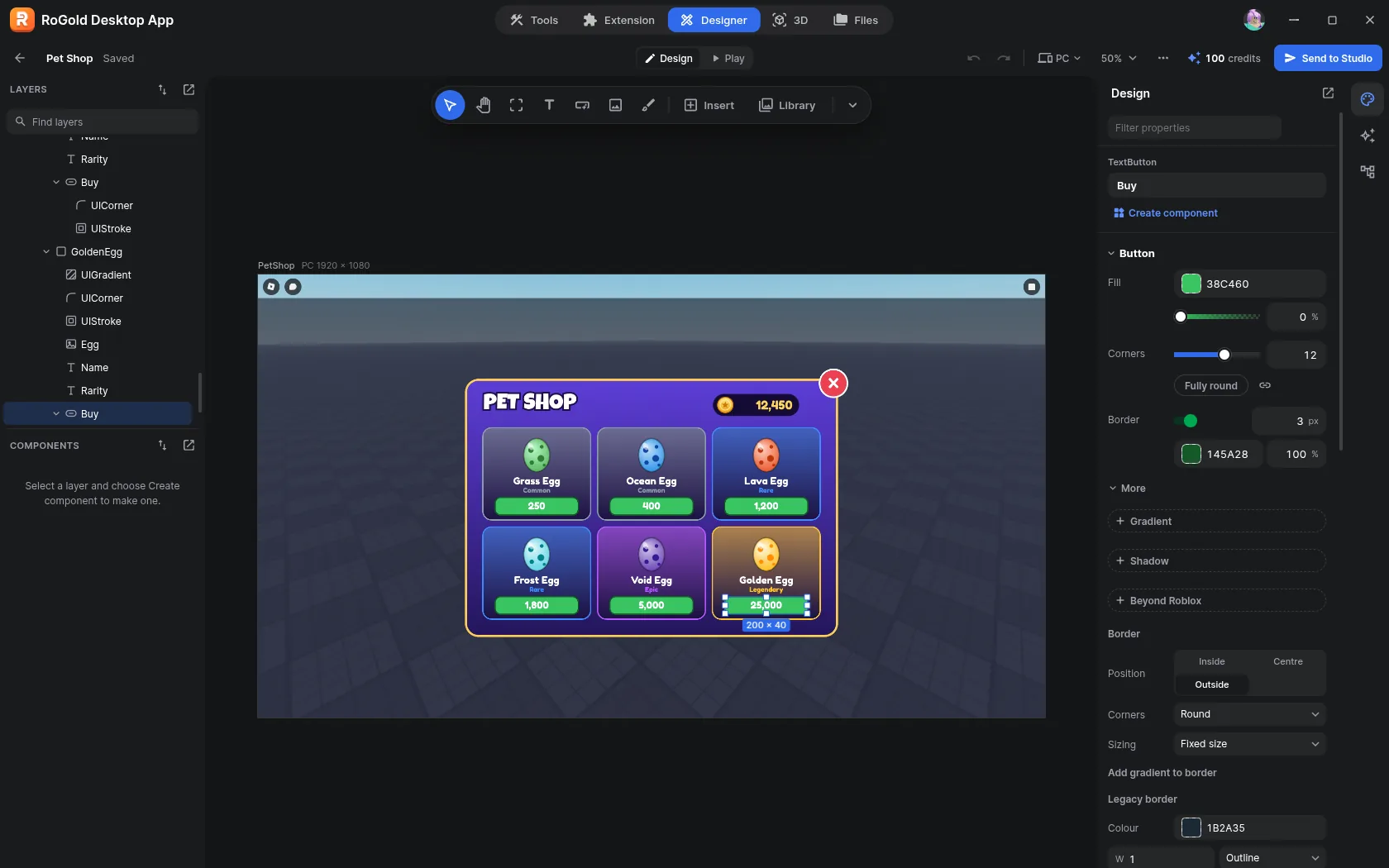Open the AI sparkle sidebar icon
Image resolution: width=1389 pixels, height=868 pixels.
tap(1368, 136)
